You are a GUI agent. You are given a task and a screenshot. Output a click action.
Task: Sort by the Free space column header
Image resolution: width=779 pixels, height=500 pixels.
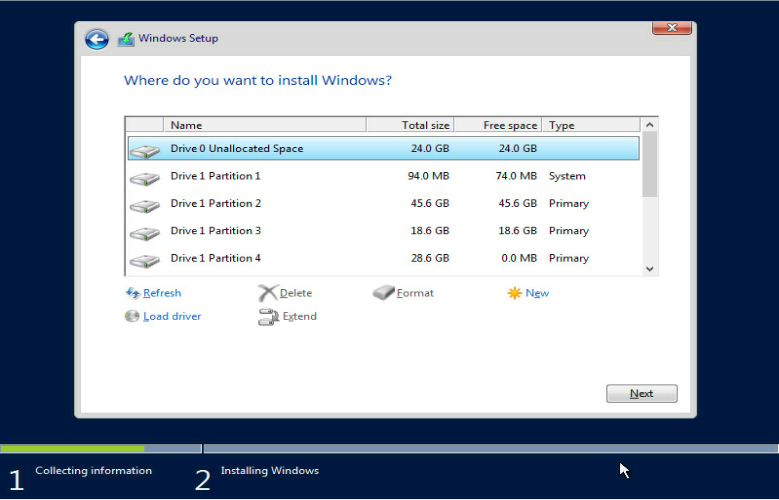coord(498,125)
